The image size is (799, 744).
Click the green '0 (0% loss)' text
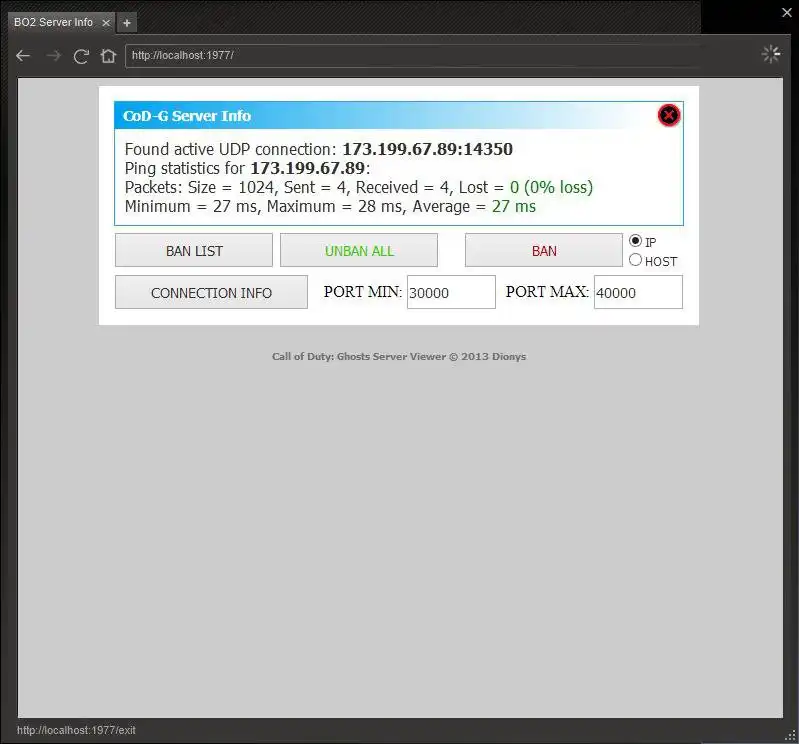[x=551, y=187]
